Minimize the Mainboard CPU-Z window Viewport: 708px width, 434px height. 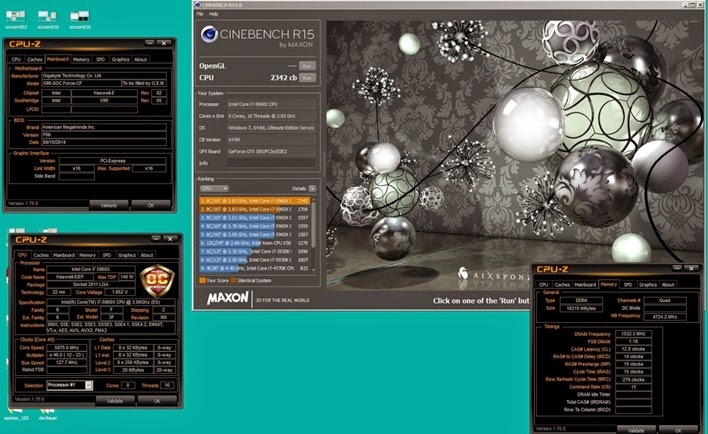(x=150, y=43)
